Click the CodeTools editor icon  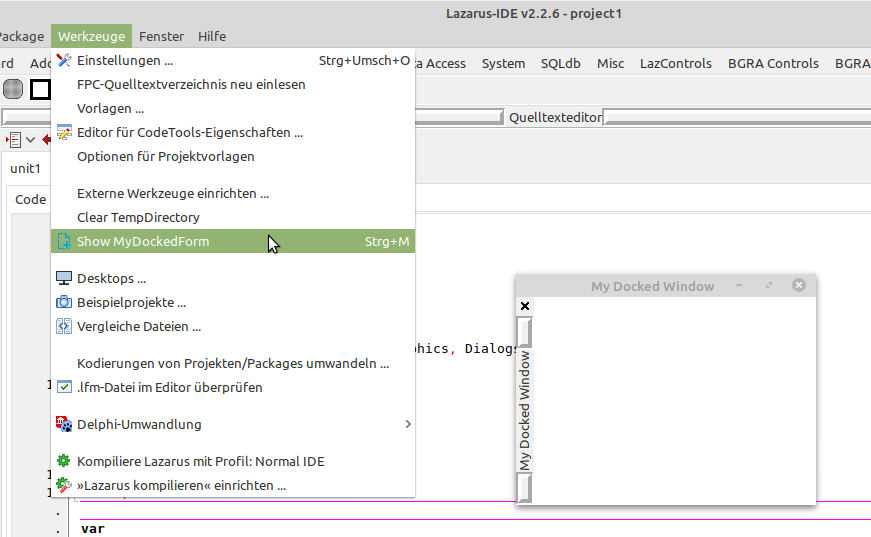pos(64,132)
